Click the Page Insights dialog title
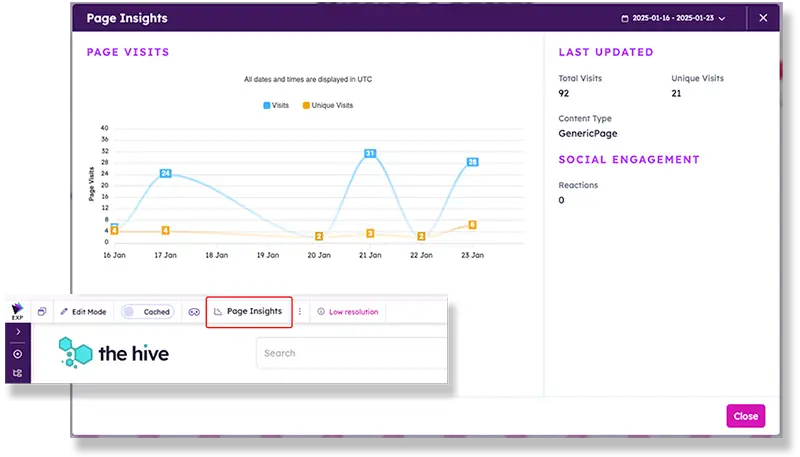Image resolution: width=800 pixels, height=457 pixels. pyautogui.click(x=127, y=18)
